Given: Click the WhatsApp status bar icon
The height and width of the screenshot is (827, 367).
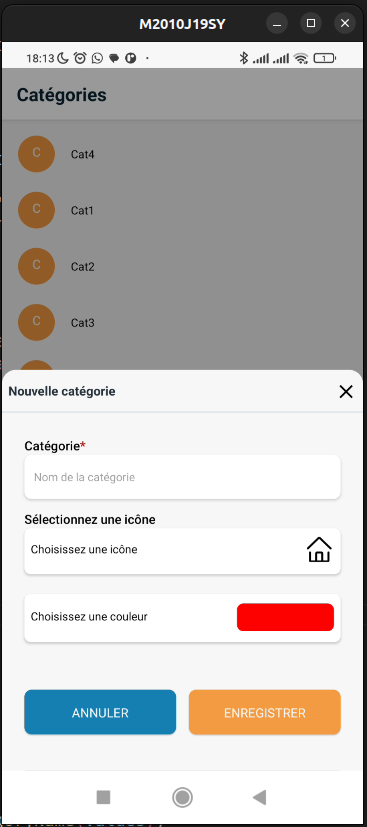Looking at the screenshot, I should pos(97,58).
